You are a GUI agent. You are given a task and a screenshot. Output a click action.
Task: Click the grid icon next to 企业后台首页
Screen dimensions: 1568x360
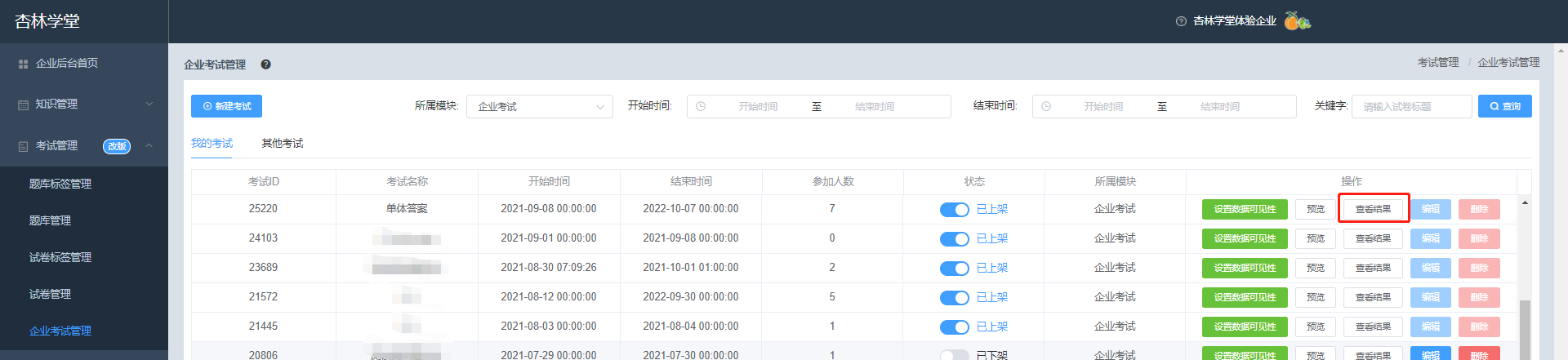point(23,64)
